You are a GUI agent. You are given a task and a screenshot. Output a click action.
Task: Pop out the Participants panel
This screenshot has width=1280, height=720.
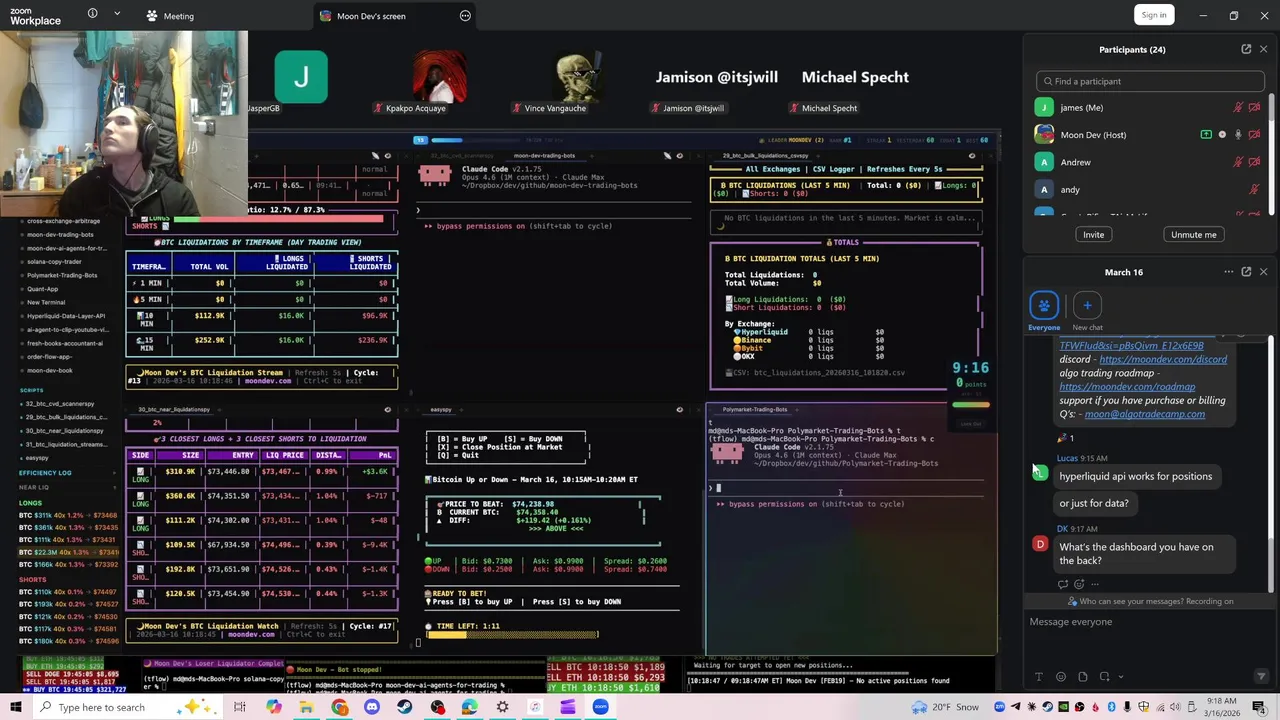(x=1246, y=49)
